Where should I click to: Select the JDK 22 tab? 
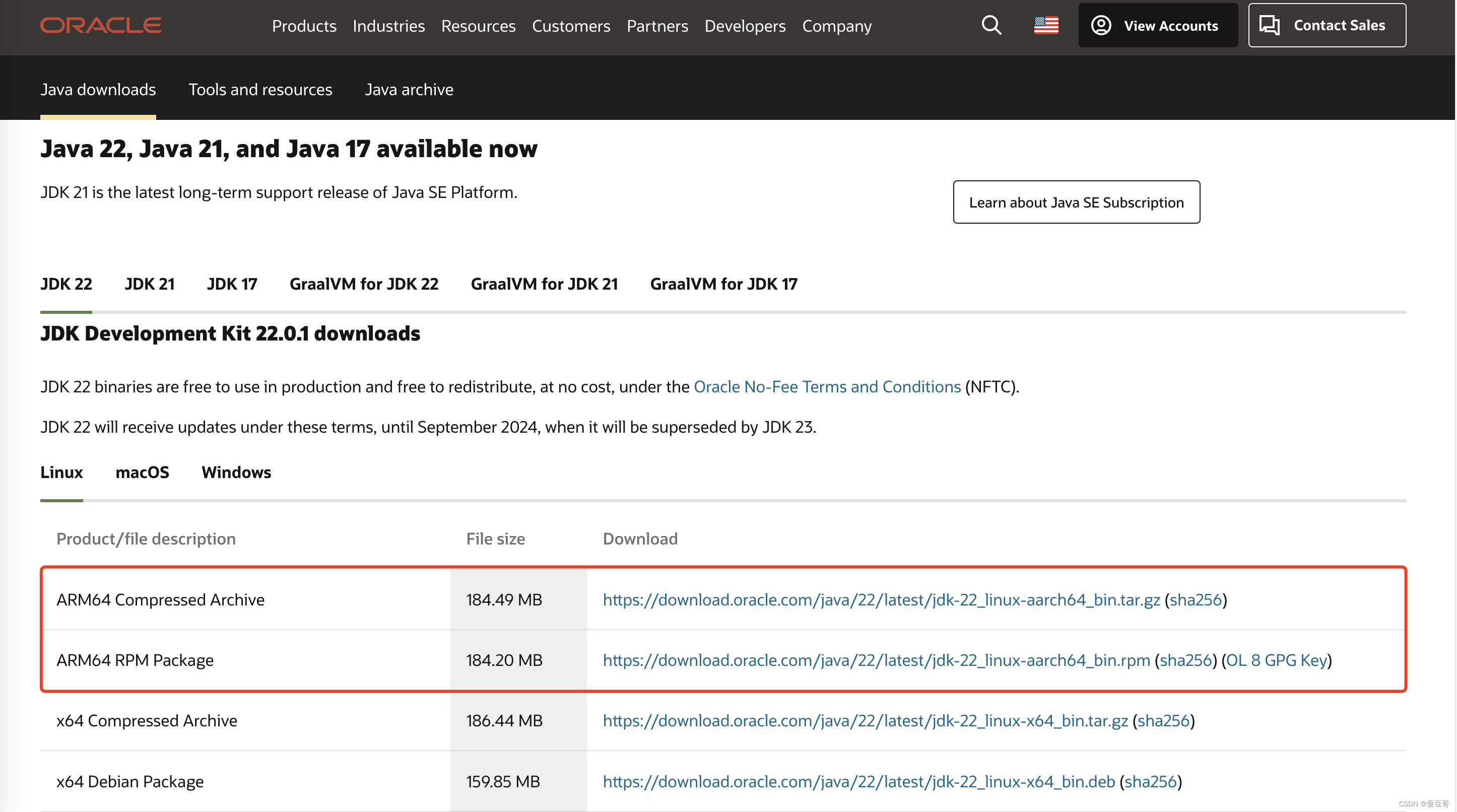[x=66, y=284]
